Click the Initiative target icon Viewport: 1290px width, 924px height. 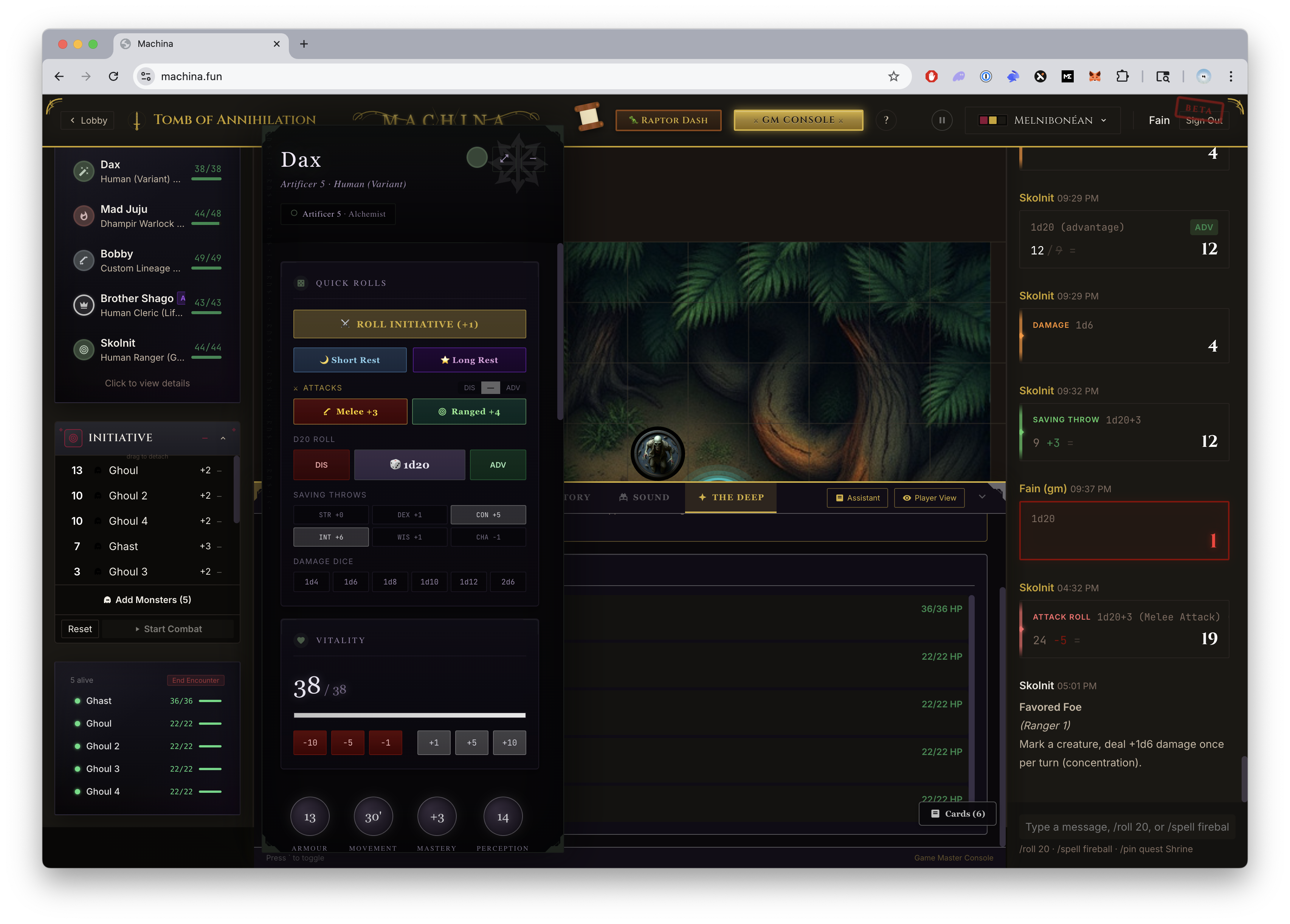point(73,438)
